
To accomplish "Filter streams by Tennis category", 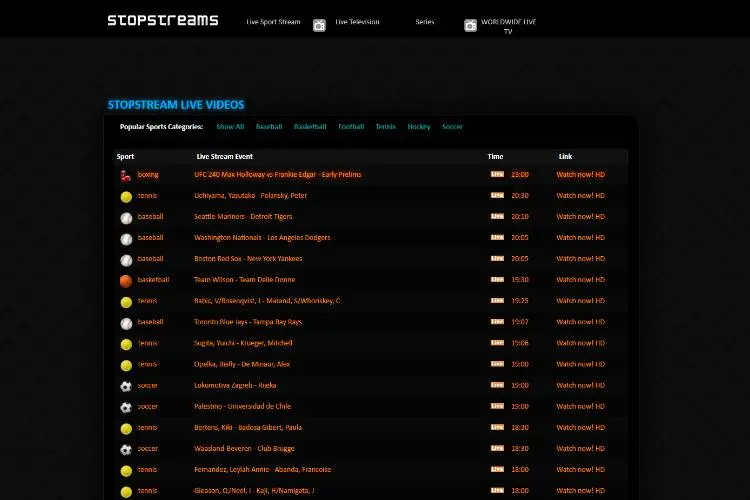I will [x=386, y=127].
